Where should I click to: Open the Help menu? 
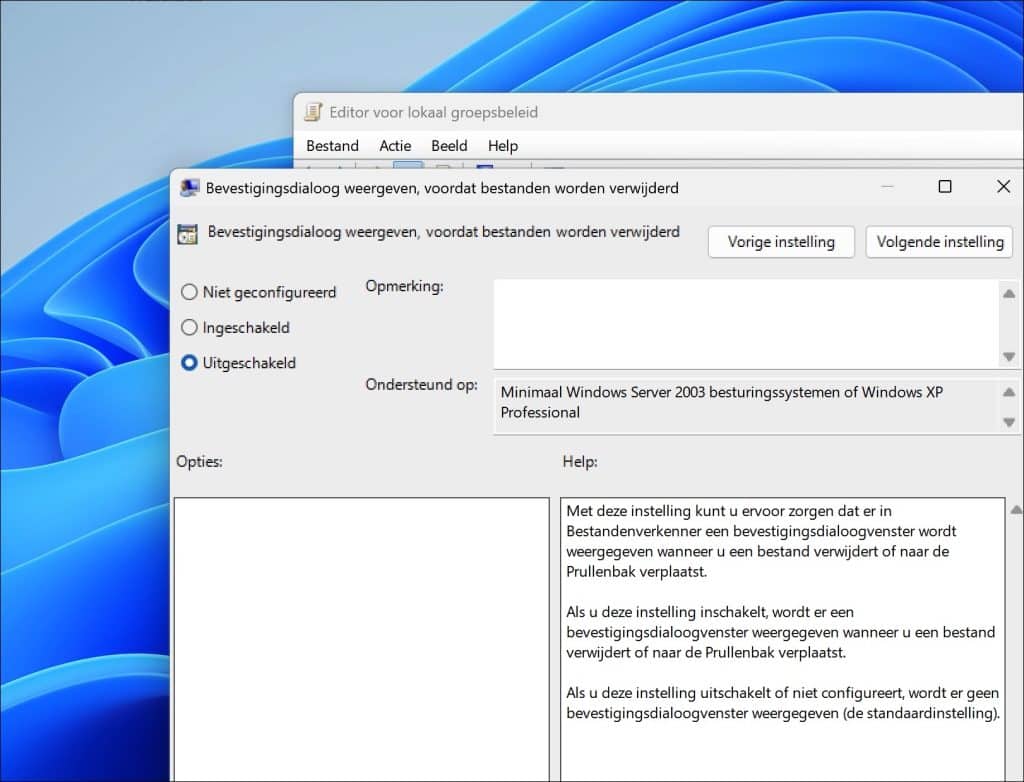502,146
